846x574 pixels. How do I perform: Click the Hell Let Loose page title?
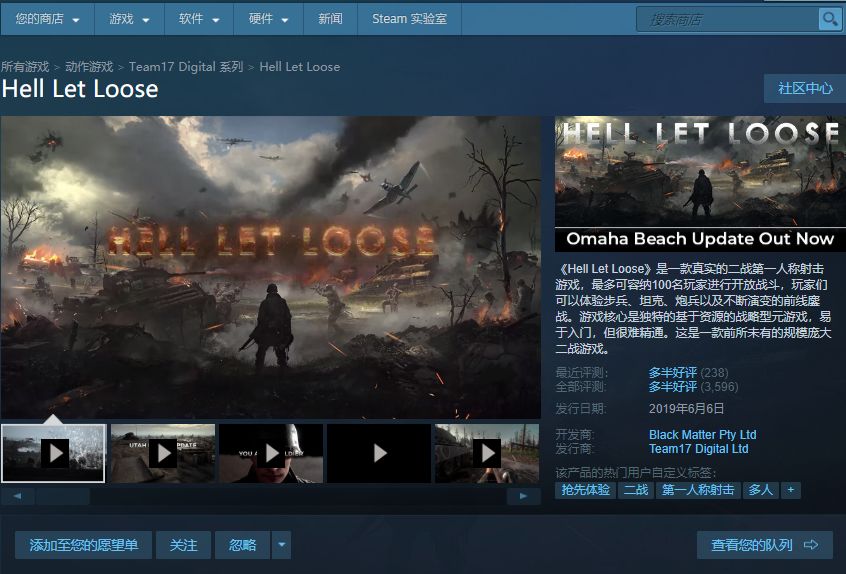80,89
